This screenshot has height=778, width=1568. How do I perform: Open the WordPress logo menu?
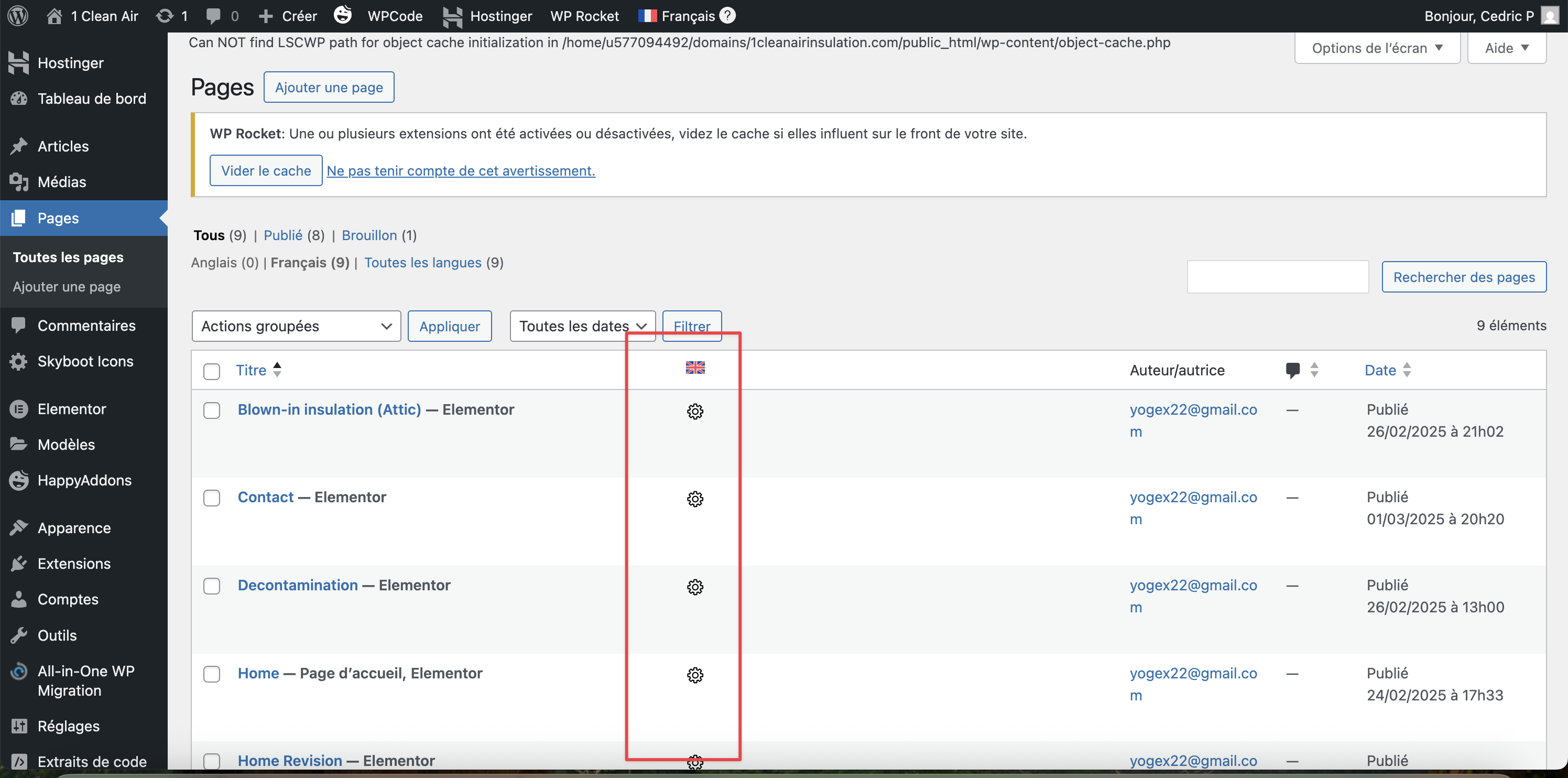[18, 16]
